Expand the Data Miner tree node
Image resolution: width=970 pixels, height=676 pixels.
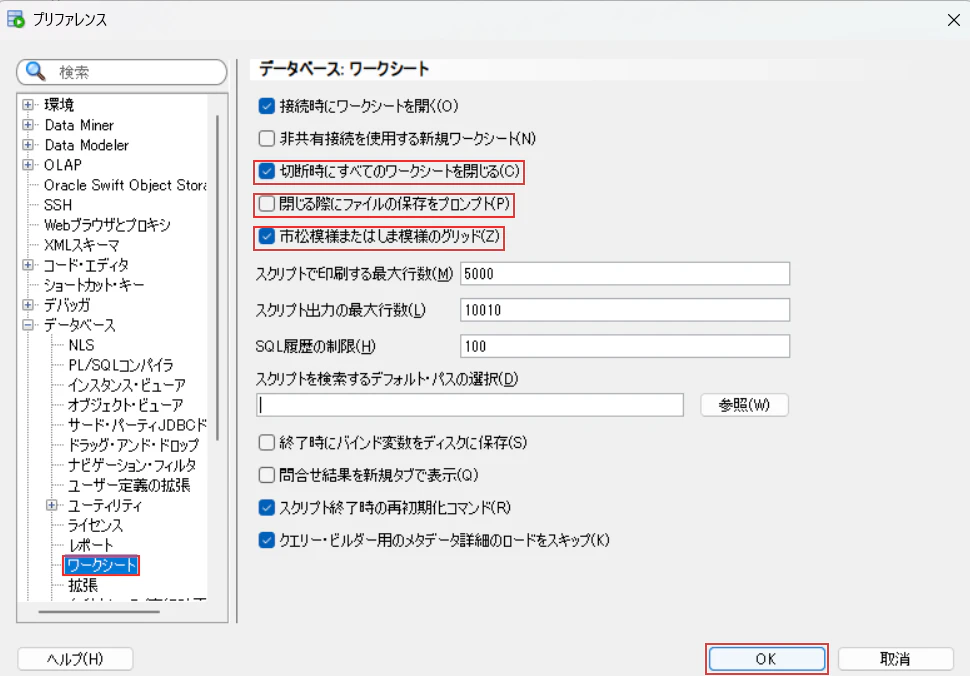click(x=28, y=125)
